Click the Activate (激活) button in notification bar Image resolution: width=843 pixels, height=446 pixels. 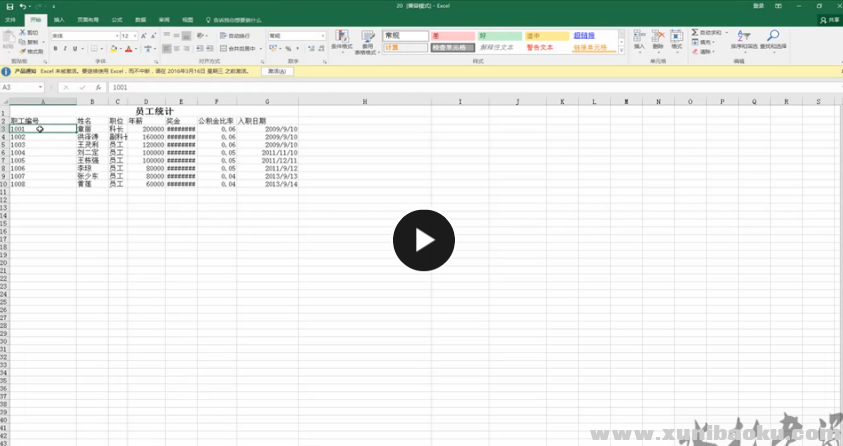[277, 72]
